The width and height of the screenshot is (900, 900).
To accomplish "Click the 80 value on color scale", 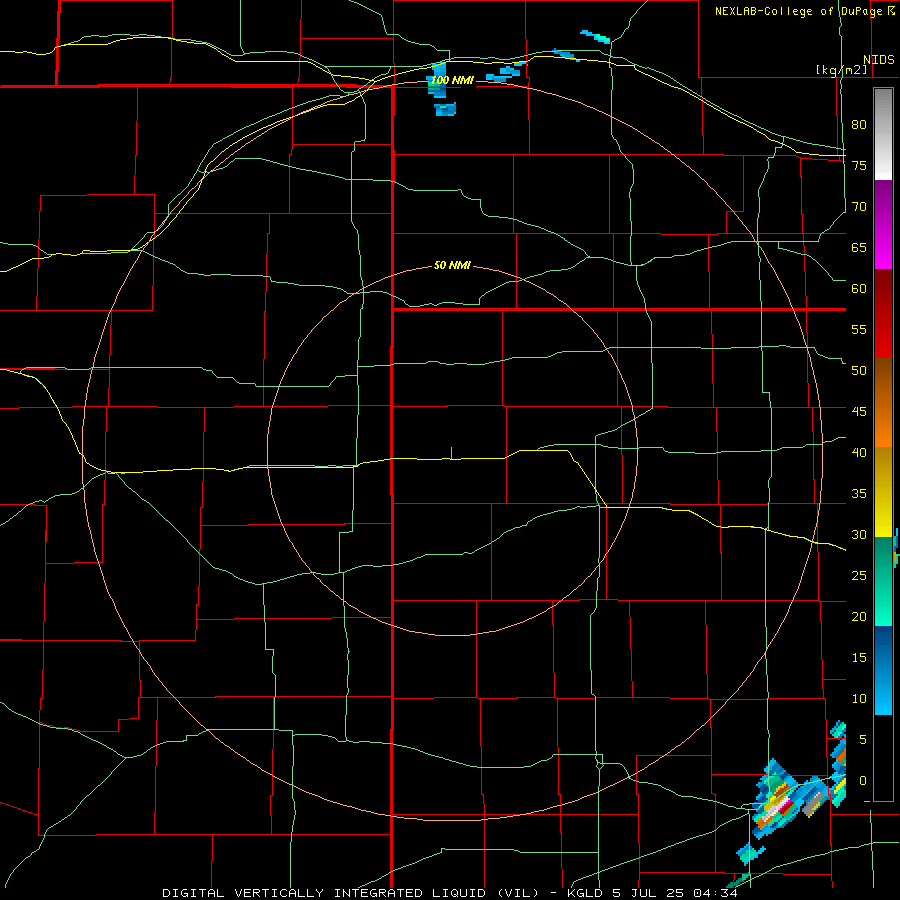I will click(x=859, y=125).
